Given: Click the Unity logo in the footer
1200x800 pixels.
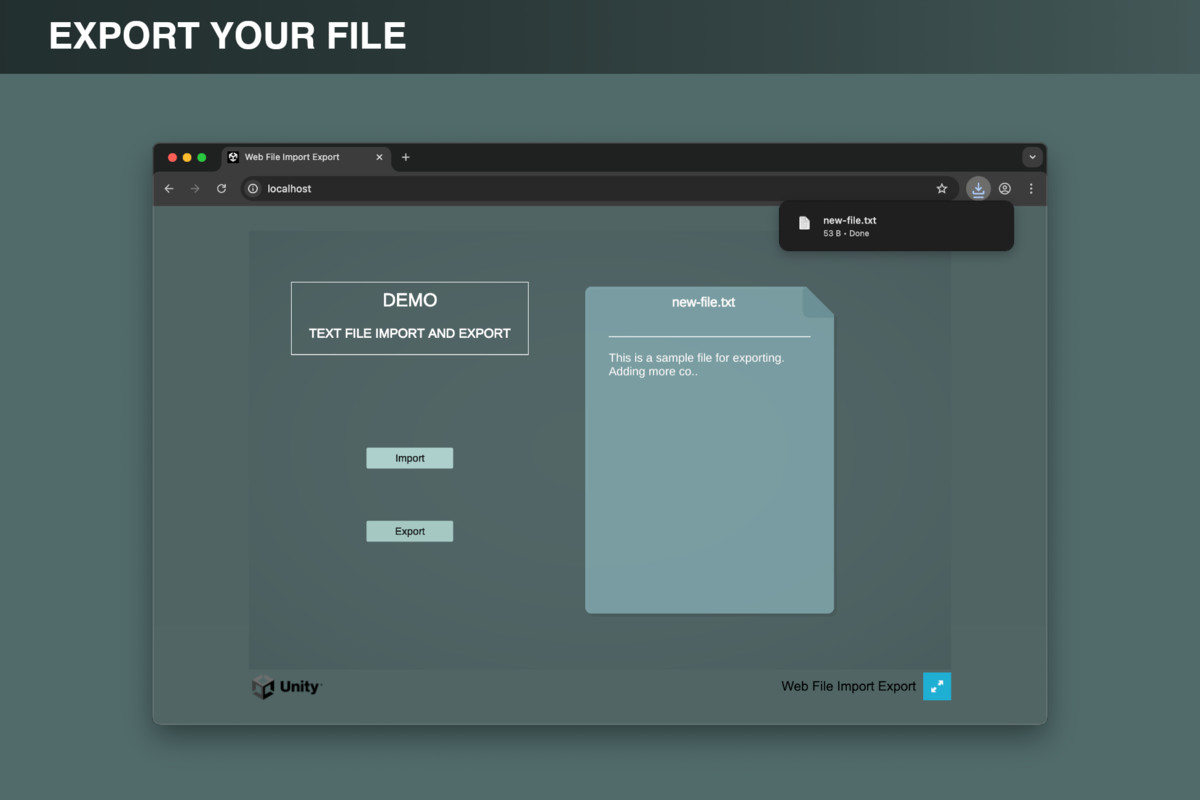Looking at the screenshot, I should point(285,687).
